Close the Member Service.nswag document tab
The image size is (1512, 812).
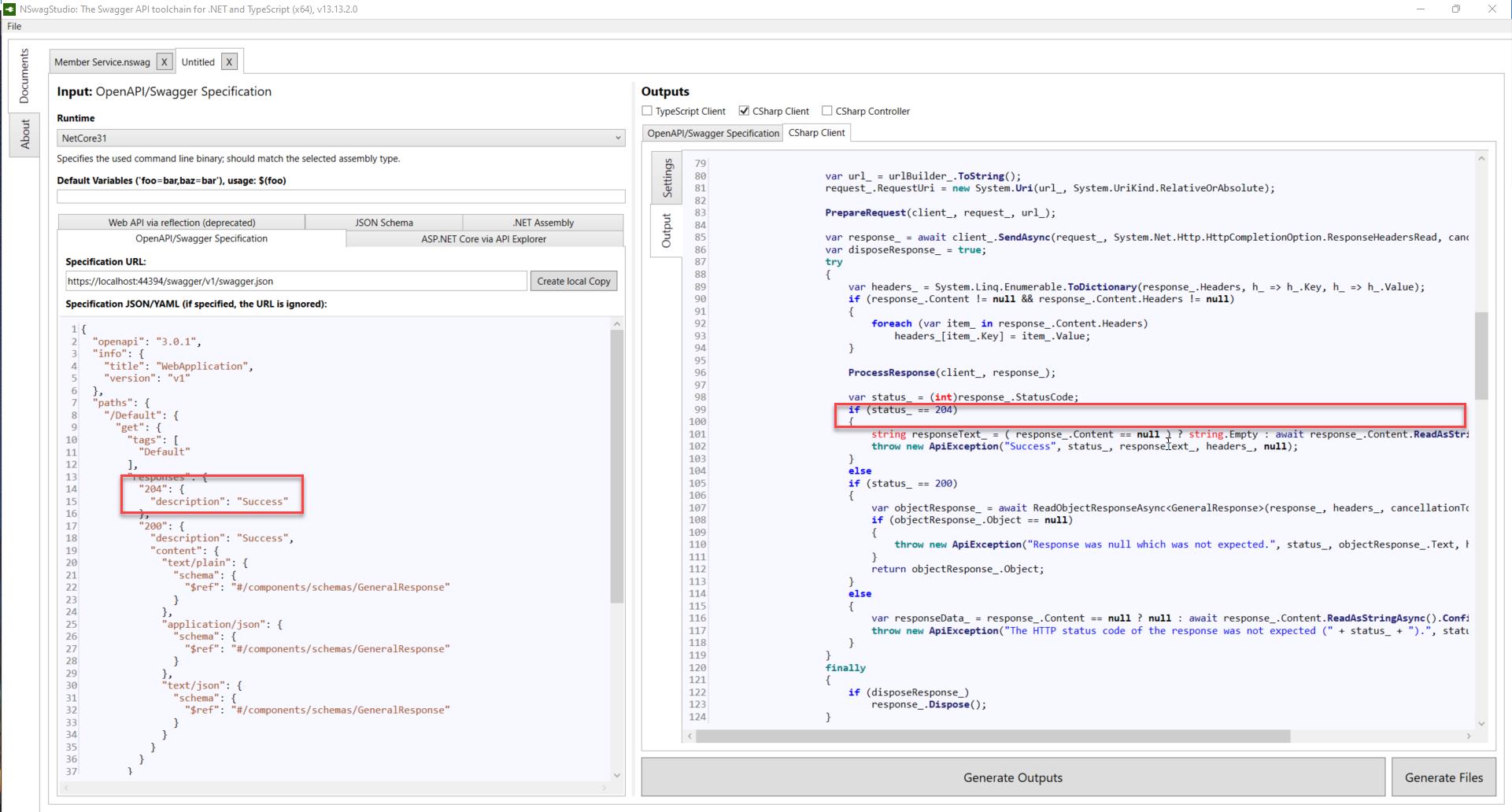[x=164, y=61]
